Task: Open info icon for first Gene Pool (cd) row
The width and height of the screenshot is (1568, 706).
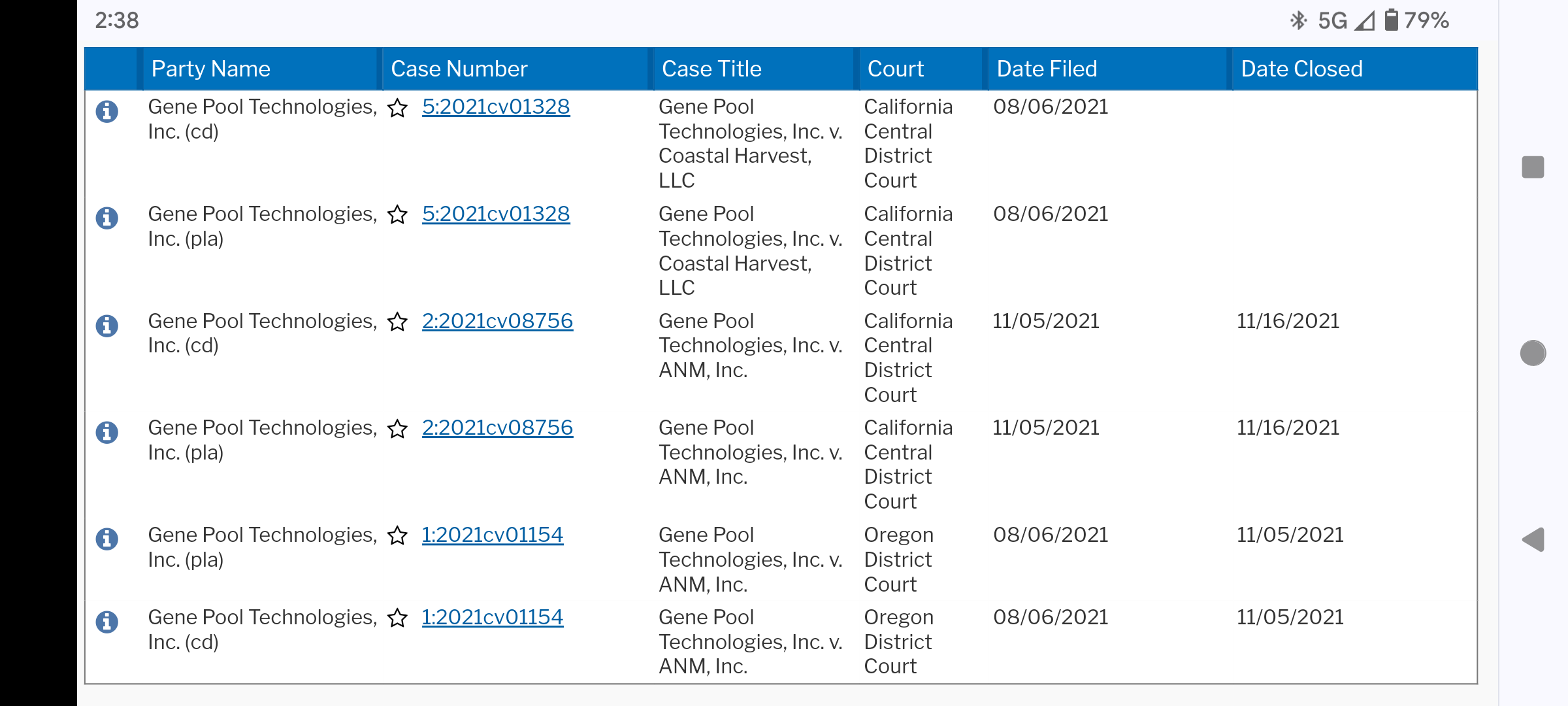Action: click(x=107, y=111)
